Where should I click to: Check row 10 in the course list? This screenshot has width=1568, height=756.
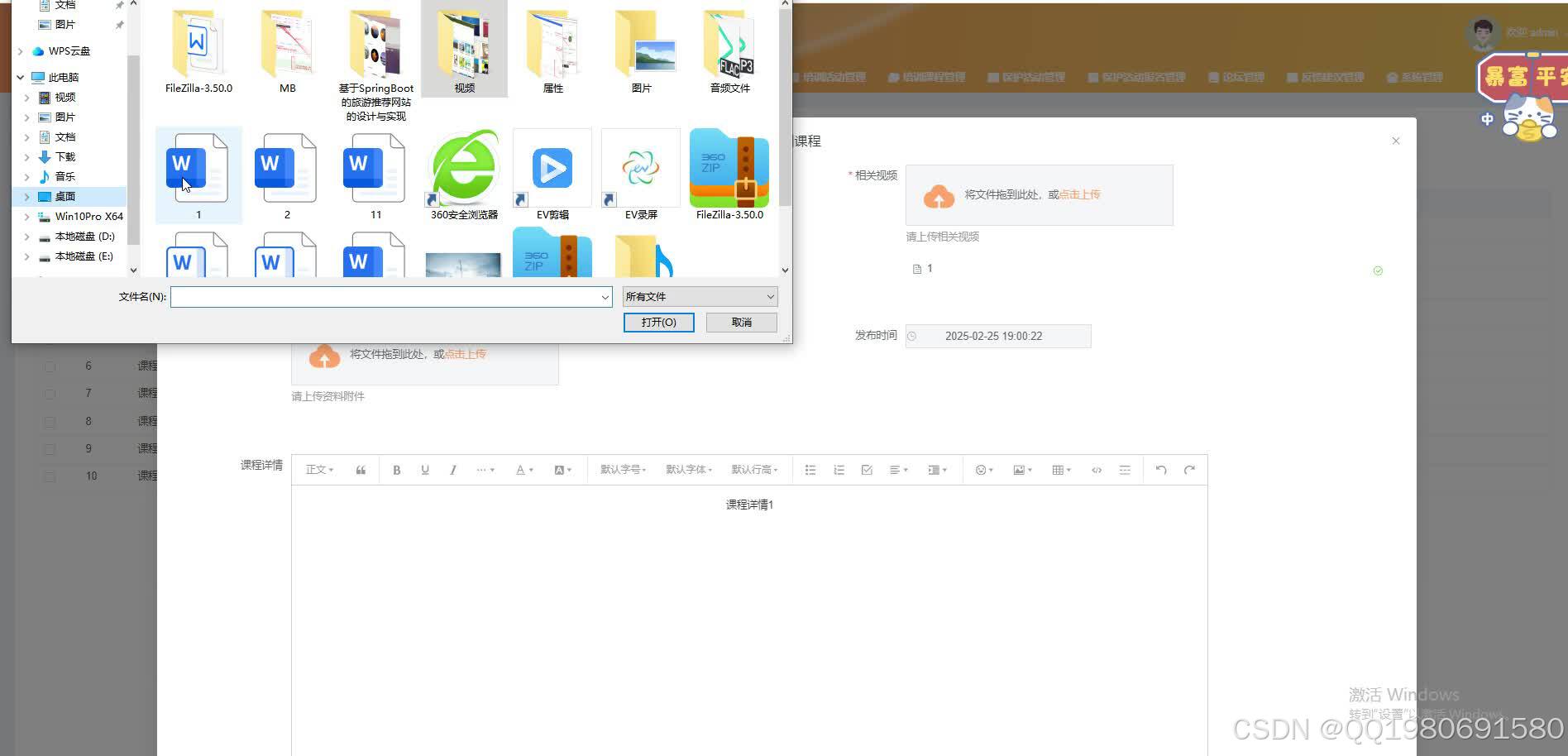(x=50, y=476)
